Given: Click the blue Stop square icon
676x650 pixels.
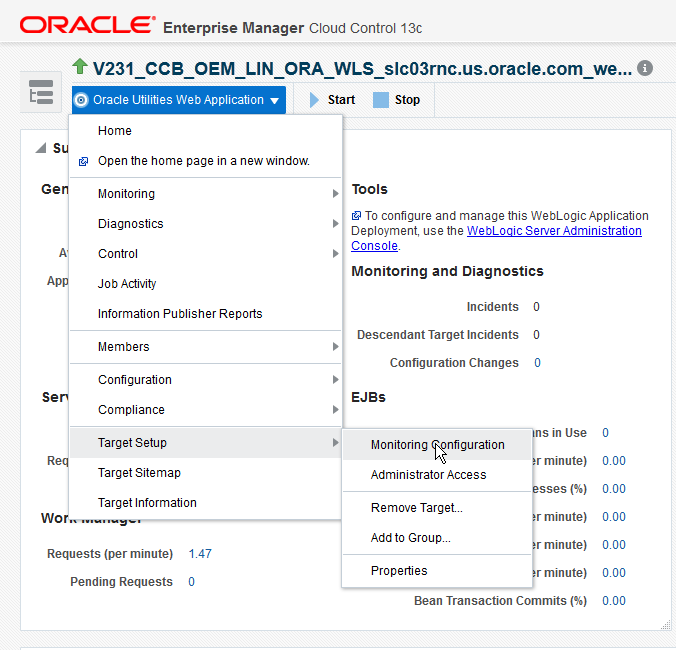Looking at the screenshot, I should point(381,100).
